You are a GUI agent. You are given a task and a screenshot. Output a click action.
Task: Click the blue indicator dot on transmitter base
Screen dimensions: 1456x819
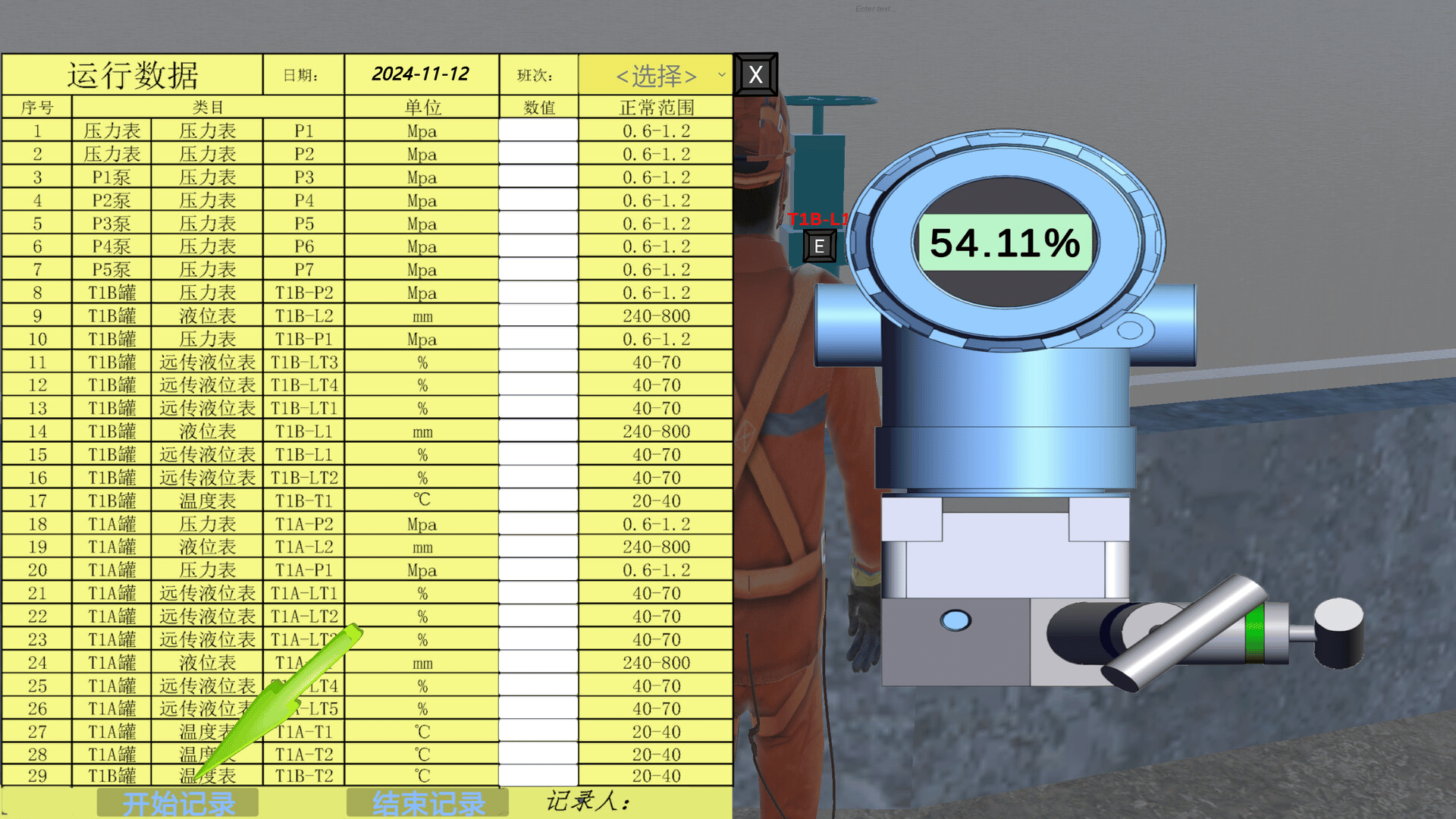pos(955,620)
